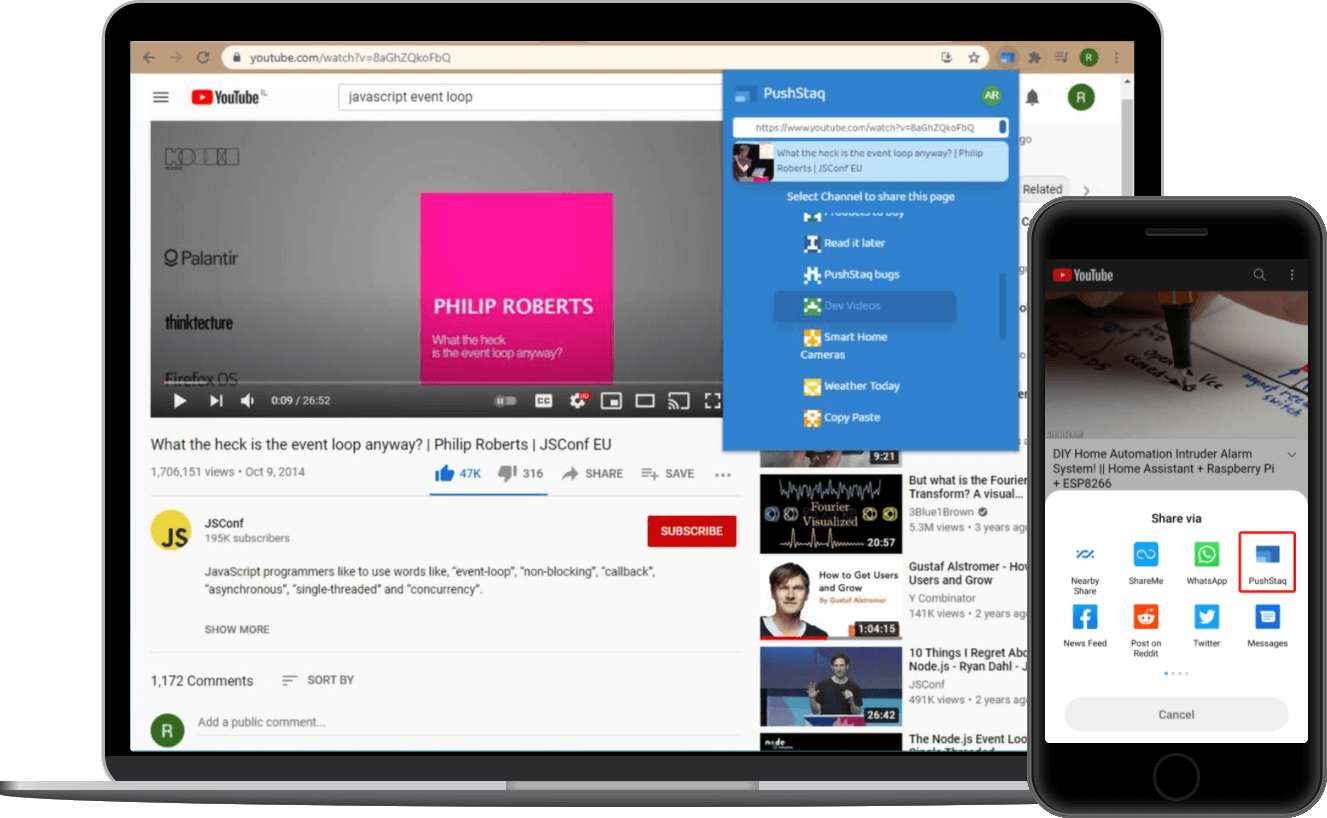Tap ShareMe in phone share sheet

point(1146,563)
